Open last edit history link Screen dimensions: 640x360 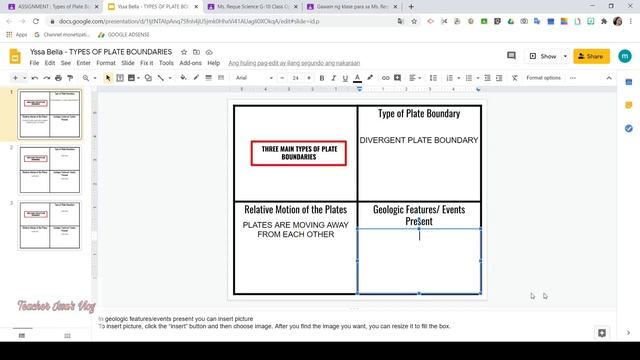click(294, 63)
